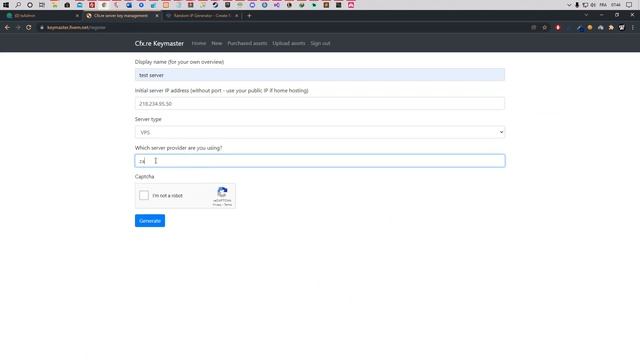Click the blue pen extension icon
Screen dimensions: 640x360
pos(580,28)
